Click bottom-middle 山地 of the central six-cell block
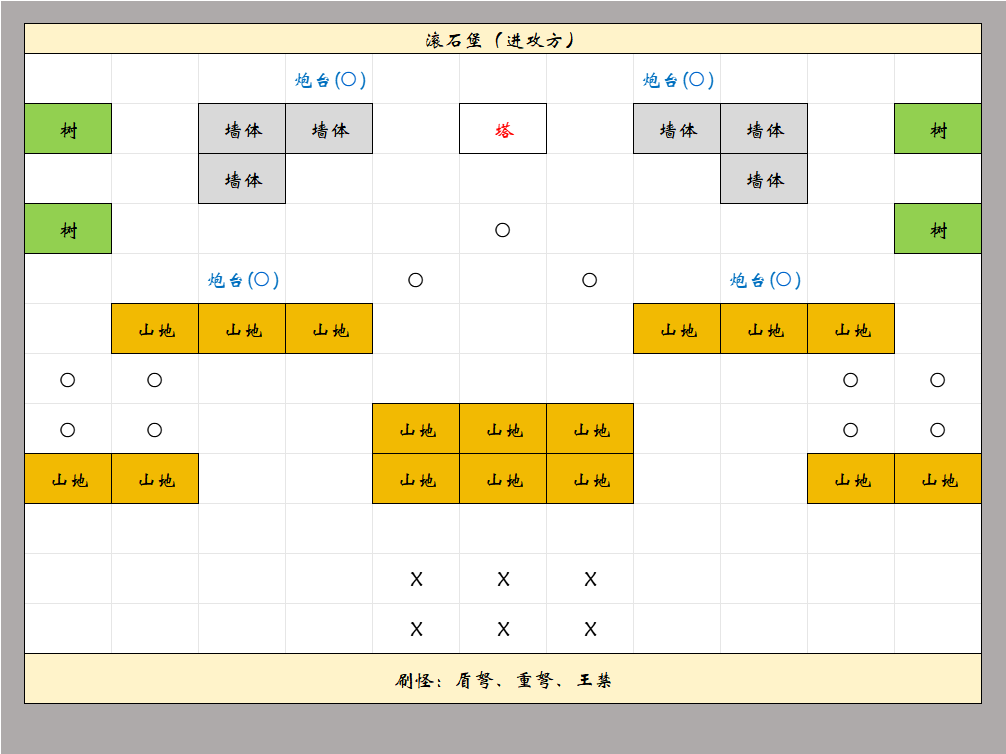Screen dimensions: 1006x754 pos(503,479)
